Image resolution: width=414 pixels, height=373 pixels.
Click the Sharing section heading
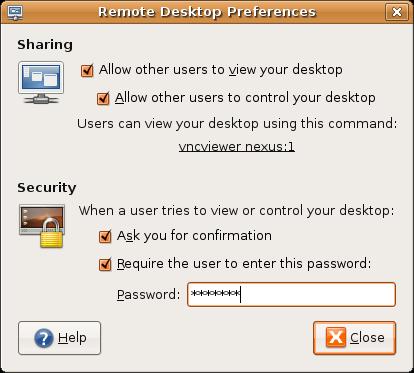(x=45, y=45)
